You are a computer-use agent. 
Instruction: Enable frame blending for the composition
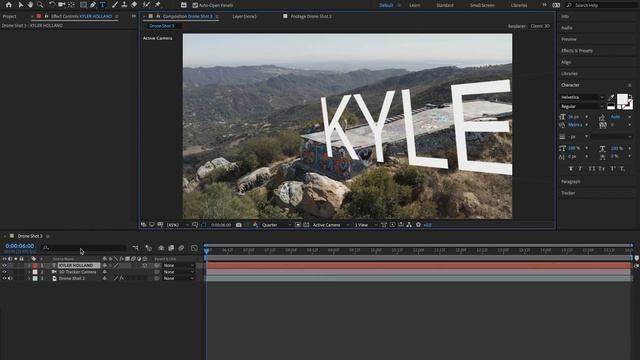click(171, 248)
